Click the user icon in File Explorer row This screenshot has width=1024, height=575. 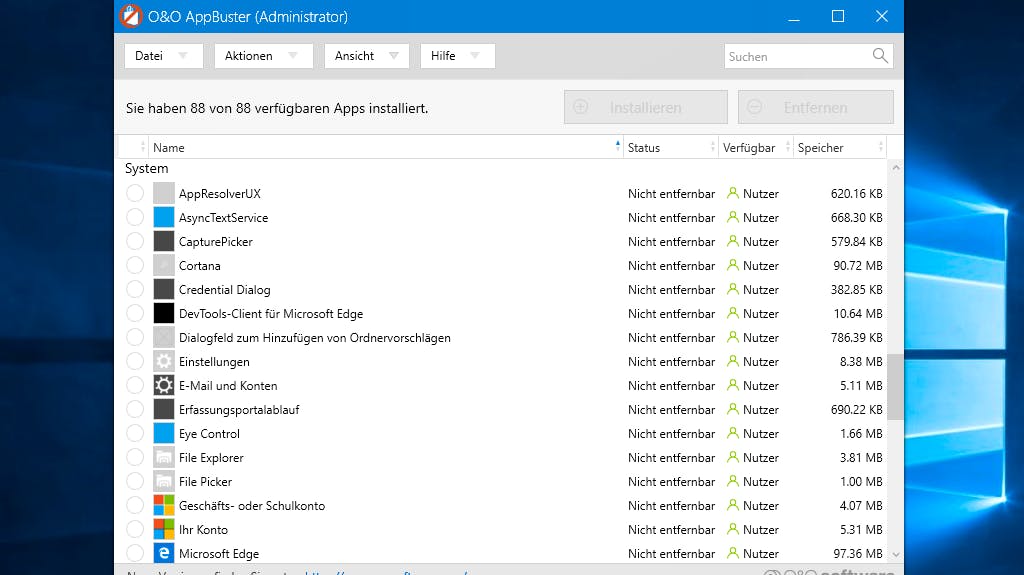pos(733,457)
